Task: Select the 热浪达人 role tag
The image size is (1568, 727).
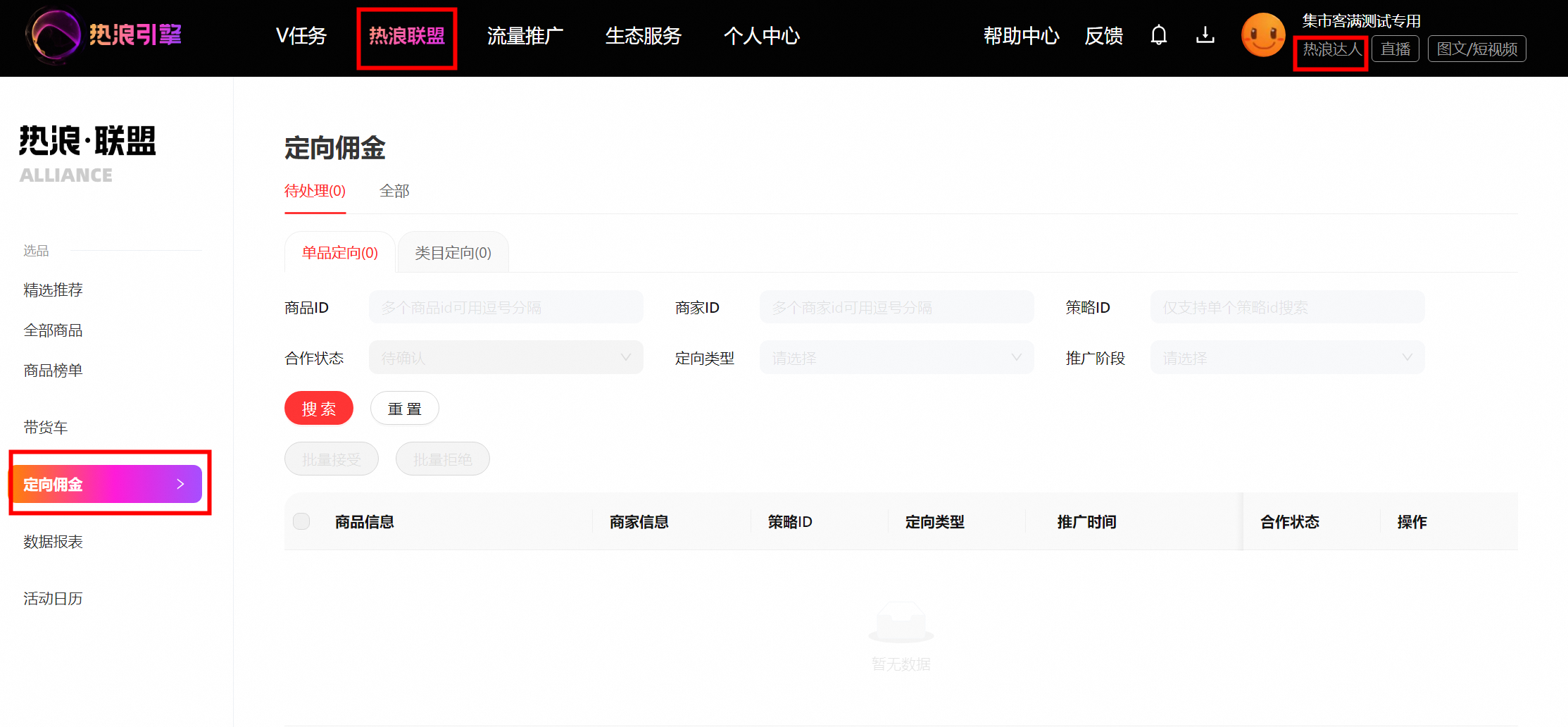Action: coord(1331,49)
